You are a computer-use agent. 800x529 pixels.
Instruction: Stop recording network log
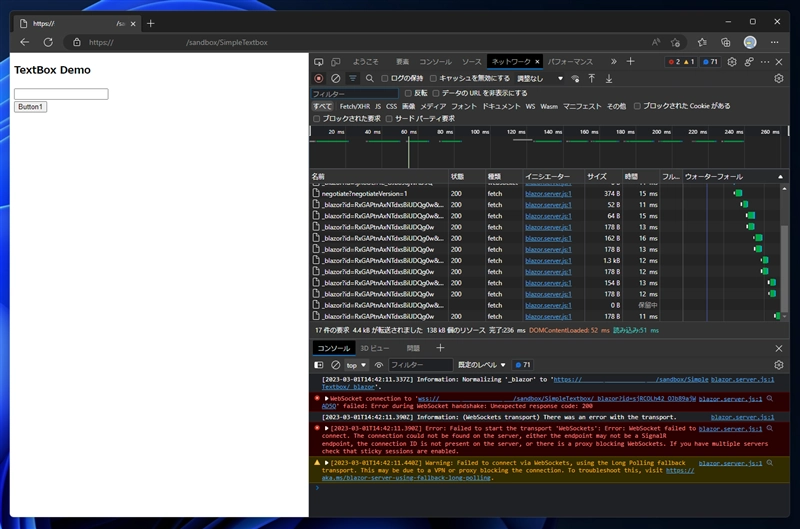tap(319, 79)
